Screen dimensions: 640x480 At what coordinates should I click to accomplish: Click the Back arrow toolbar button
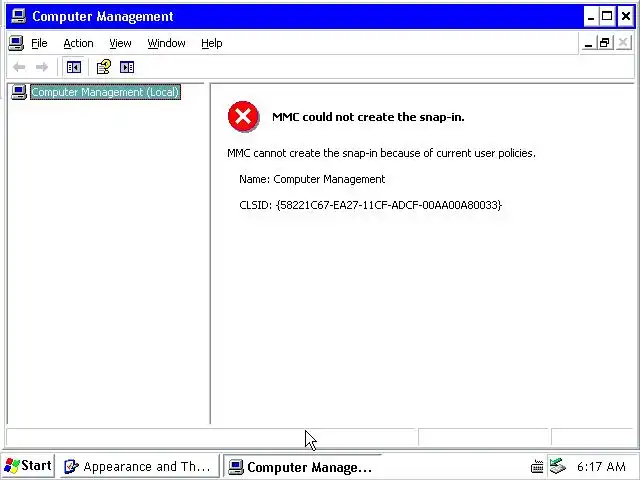pyautogui.click(x=19, y=67)
